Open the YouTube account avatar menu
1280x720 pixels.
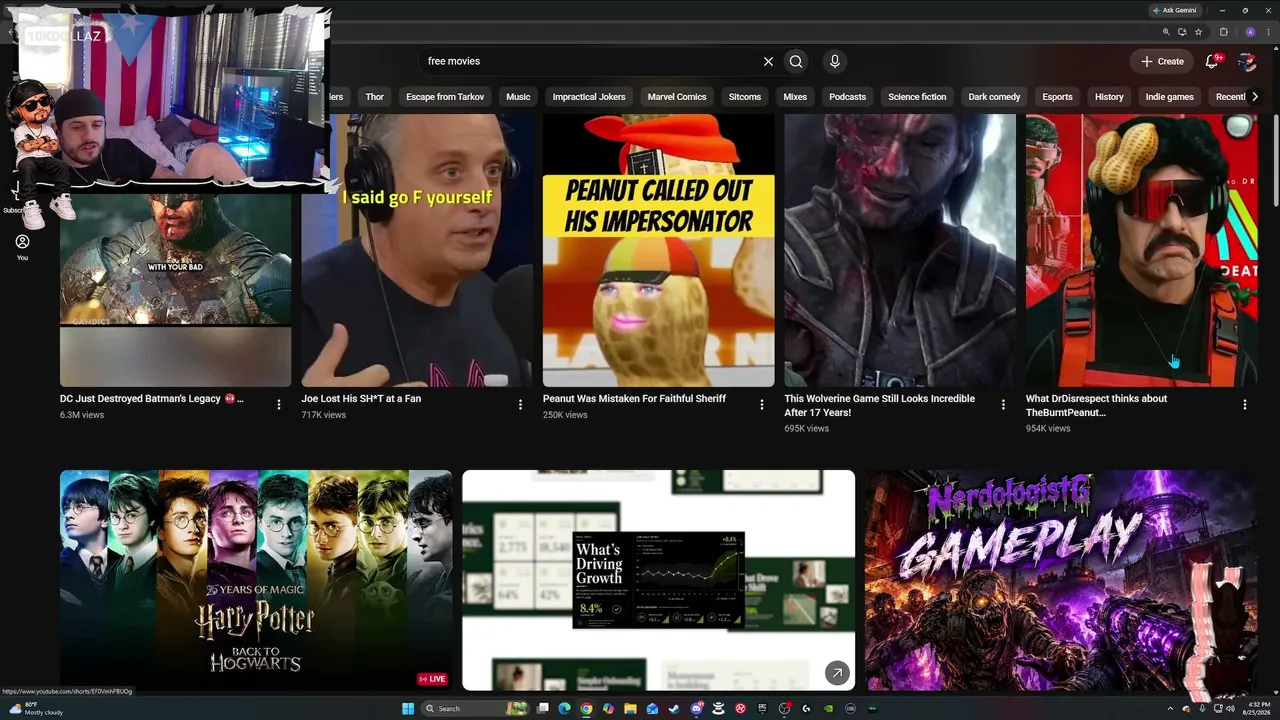(1247, 61)
